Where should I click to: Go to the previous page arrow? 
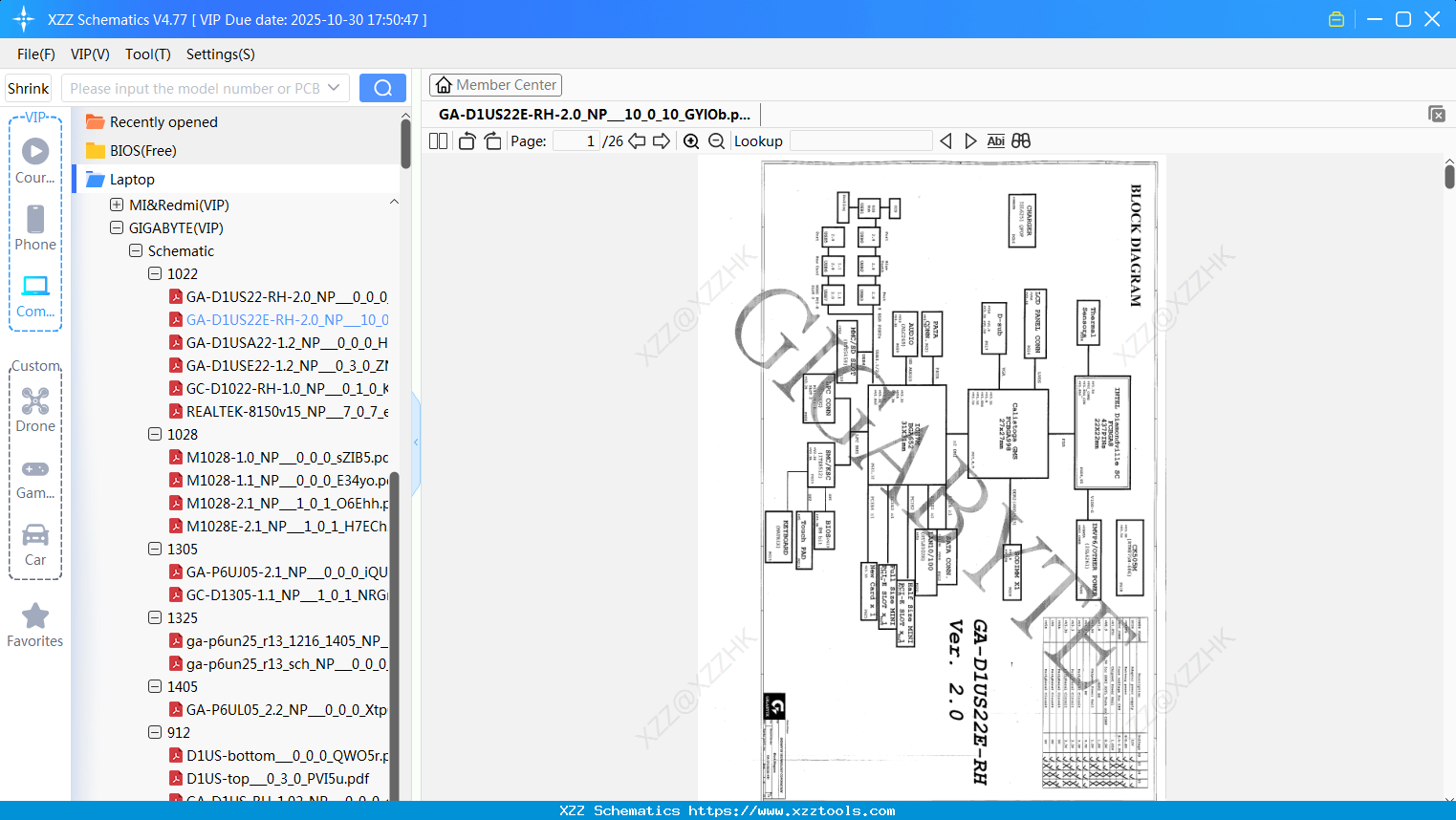(637, 141)
